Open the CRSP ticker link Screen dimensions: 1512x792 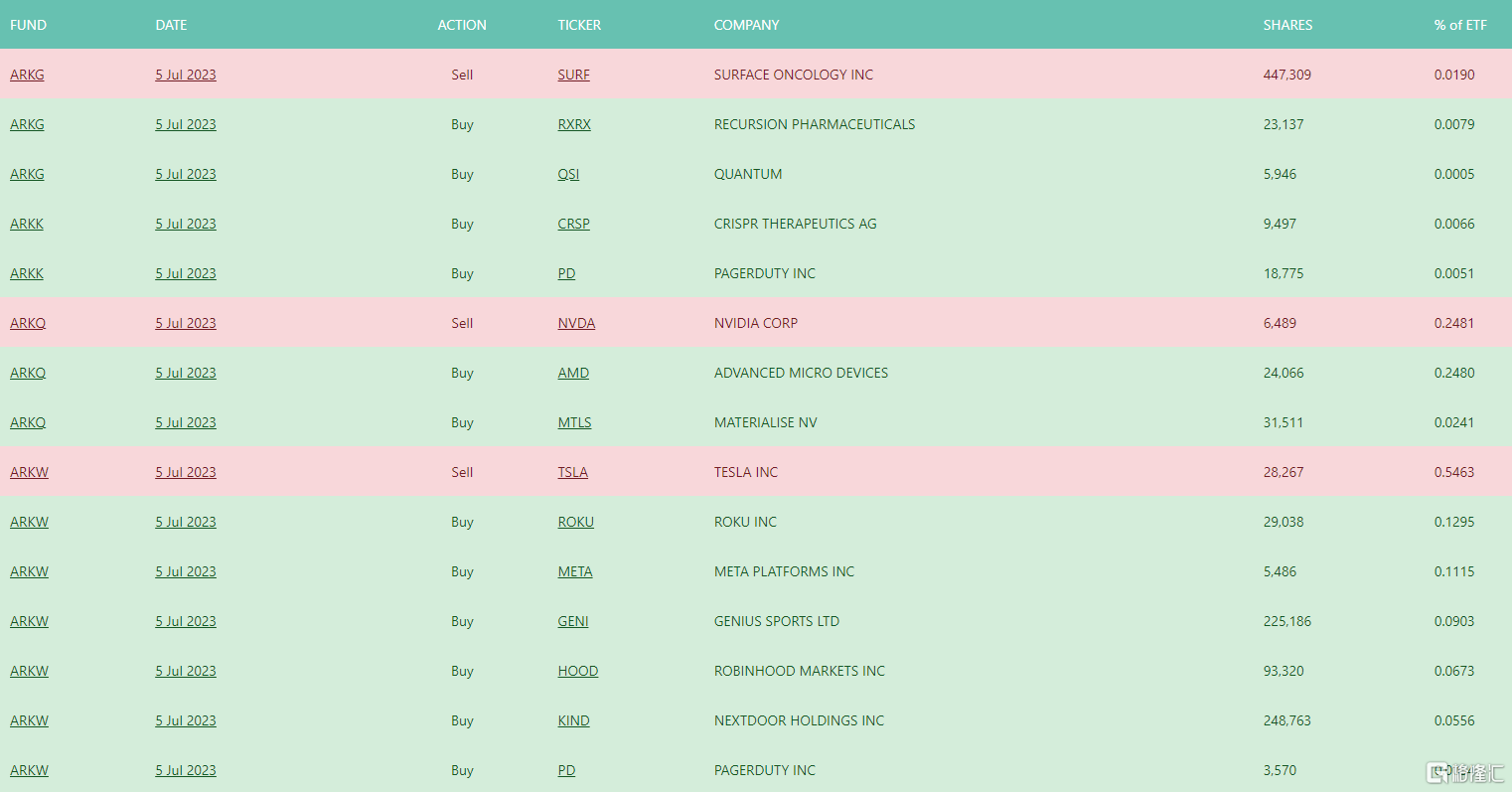click(573, 224)
